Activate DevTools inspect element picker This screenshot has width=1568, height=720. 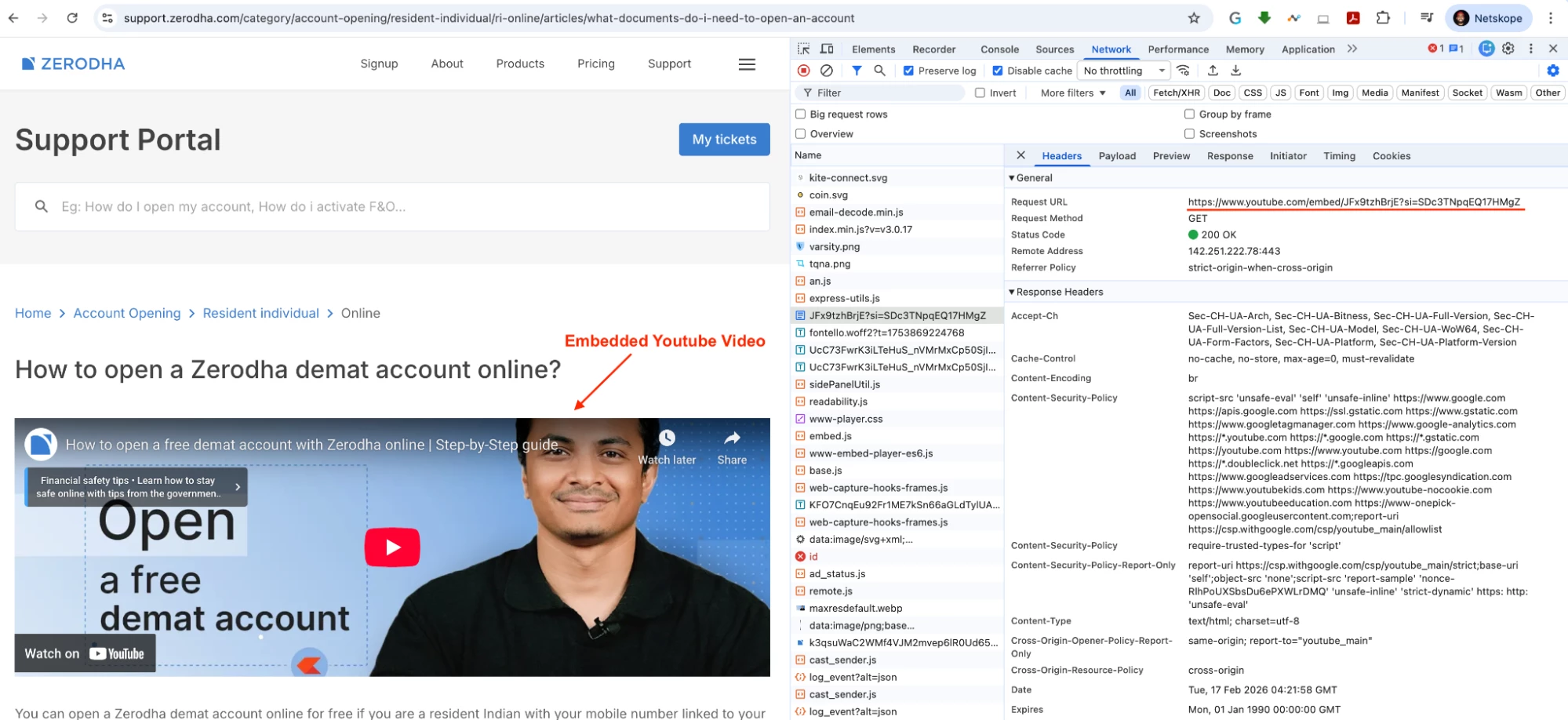tap(804, 49)
